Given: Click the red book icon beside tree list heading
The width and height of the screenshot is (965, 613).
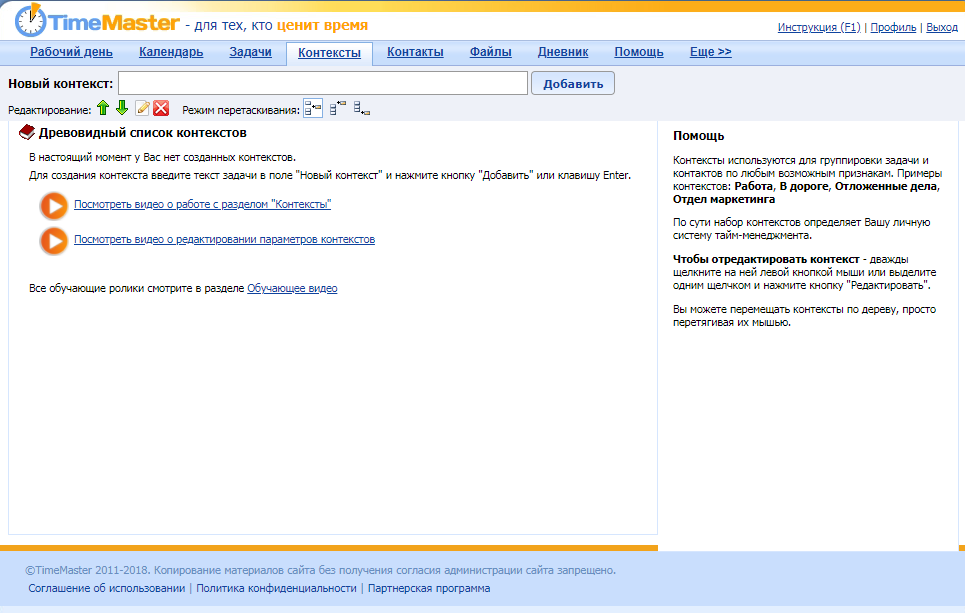Looking at the screenshot, I should [26, 132].
